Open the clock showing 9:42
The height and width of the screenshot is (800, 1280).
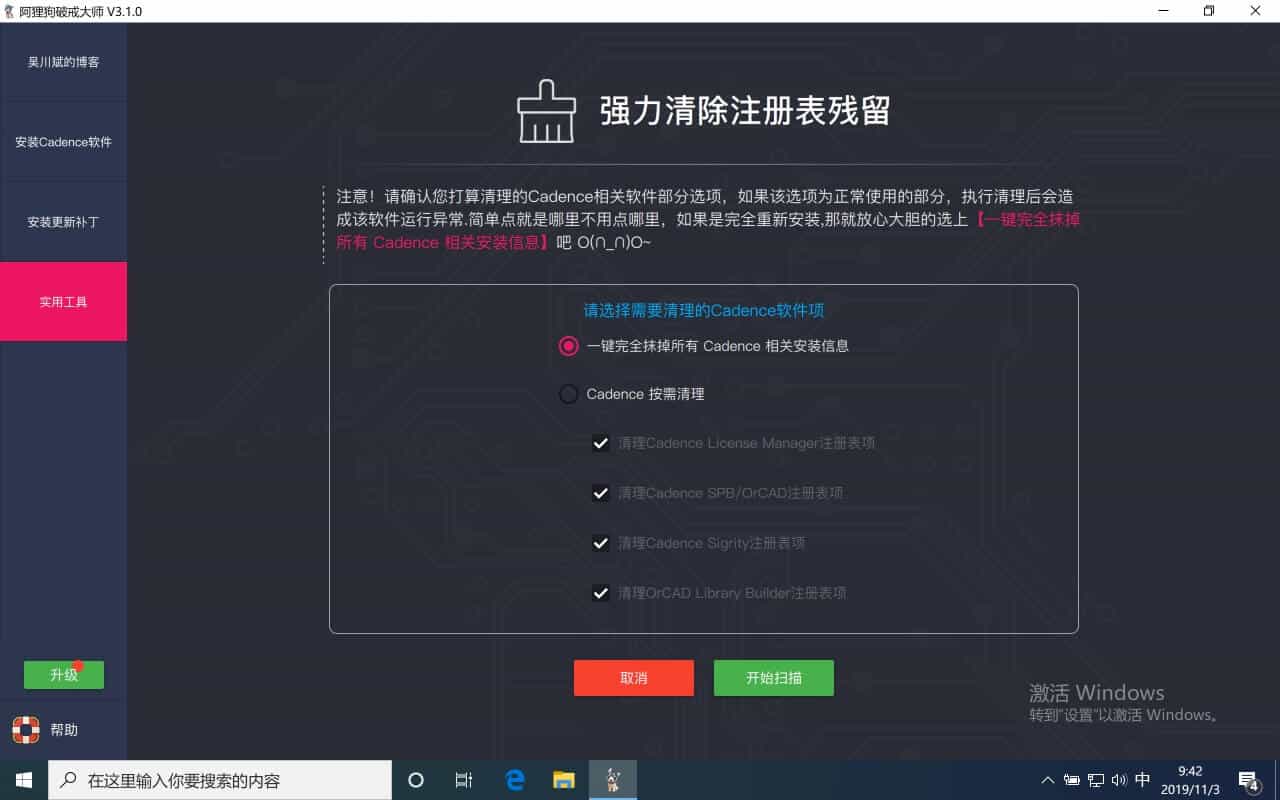(1190, 780)
